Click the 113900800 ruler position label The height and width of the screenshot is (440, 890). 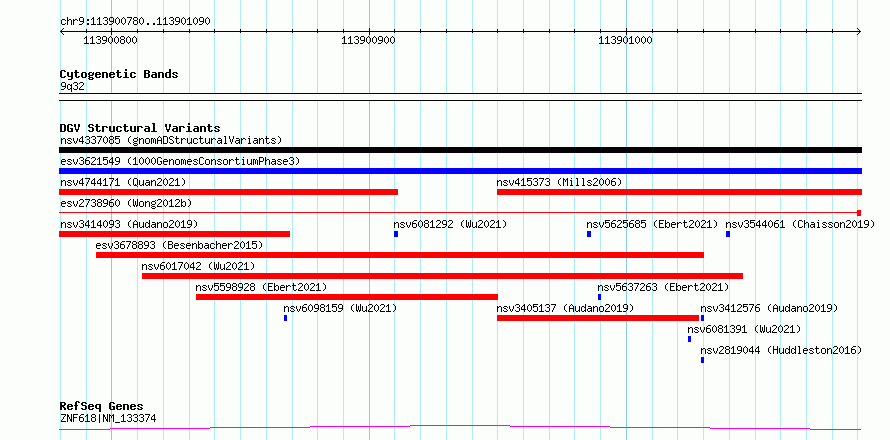110,41
